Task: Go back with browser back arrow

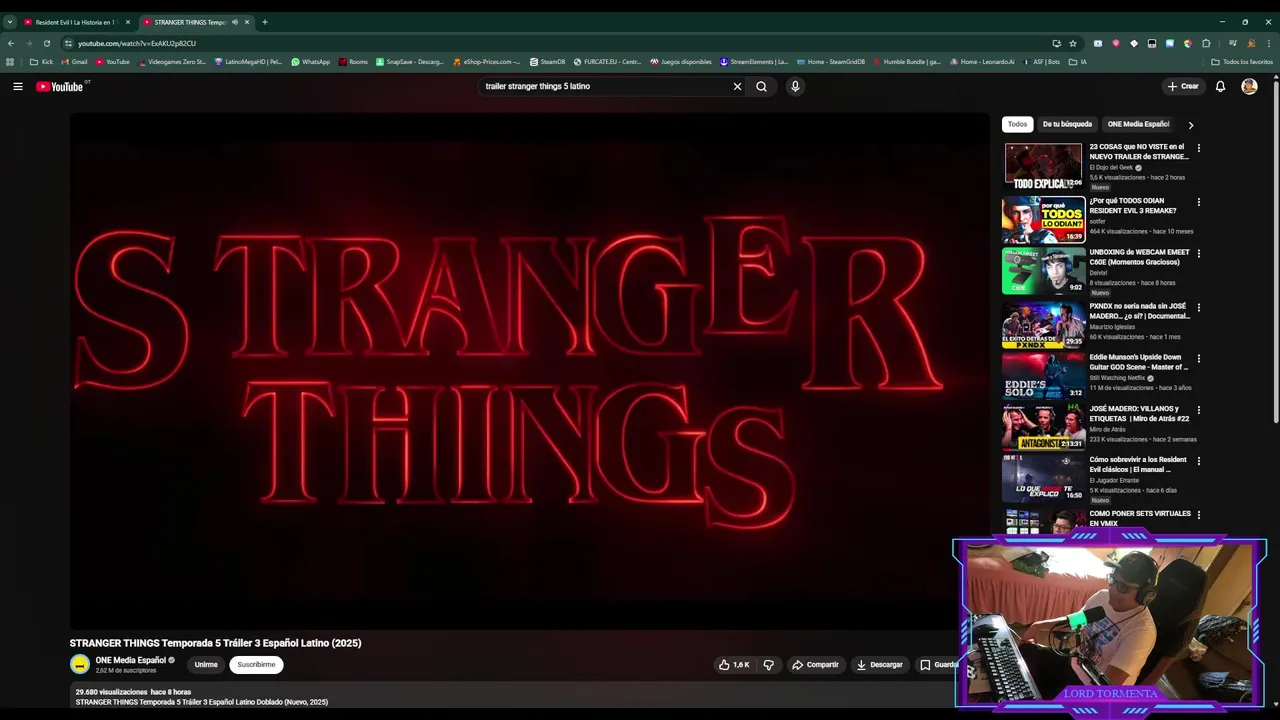Action: (x=10, y=43)
